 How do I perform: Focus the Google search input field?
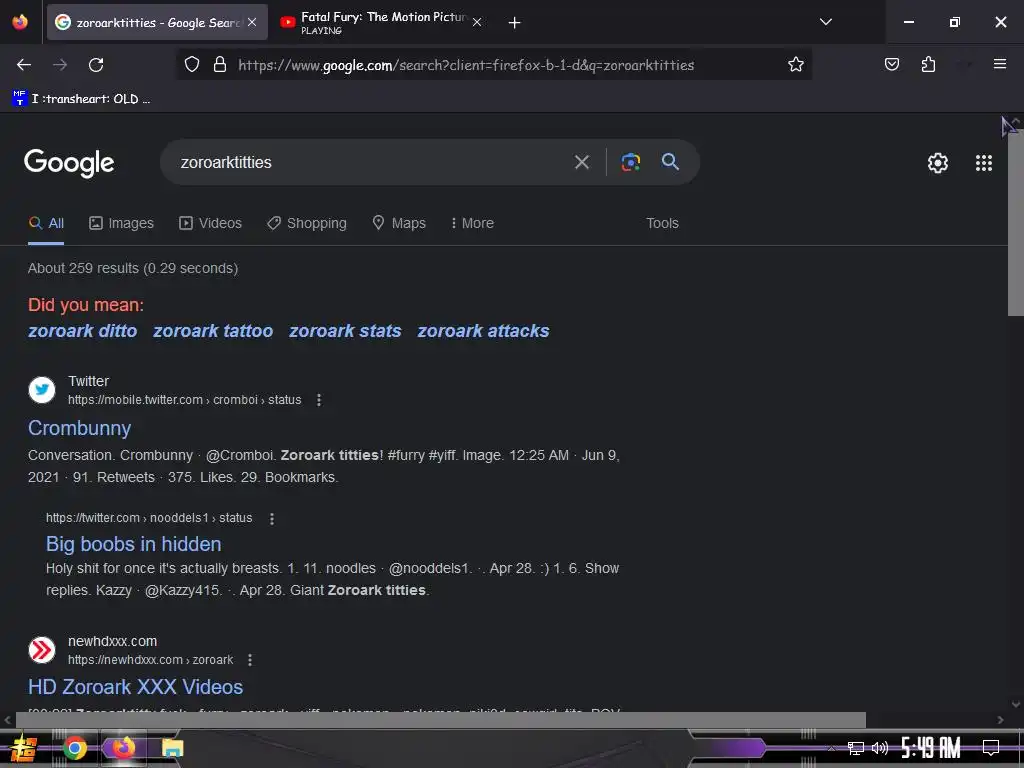[372, 163]
